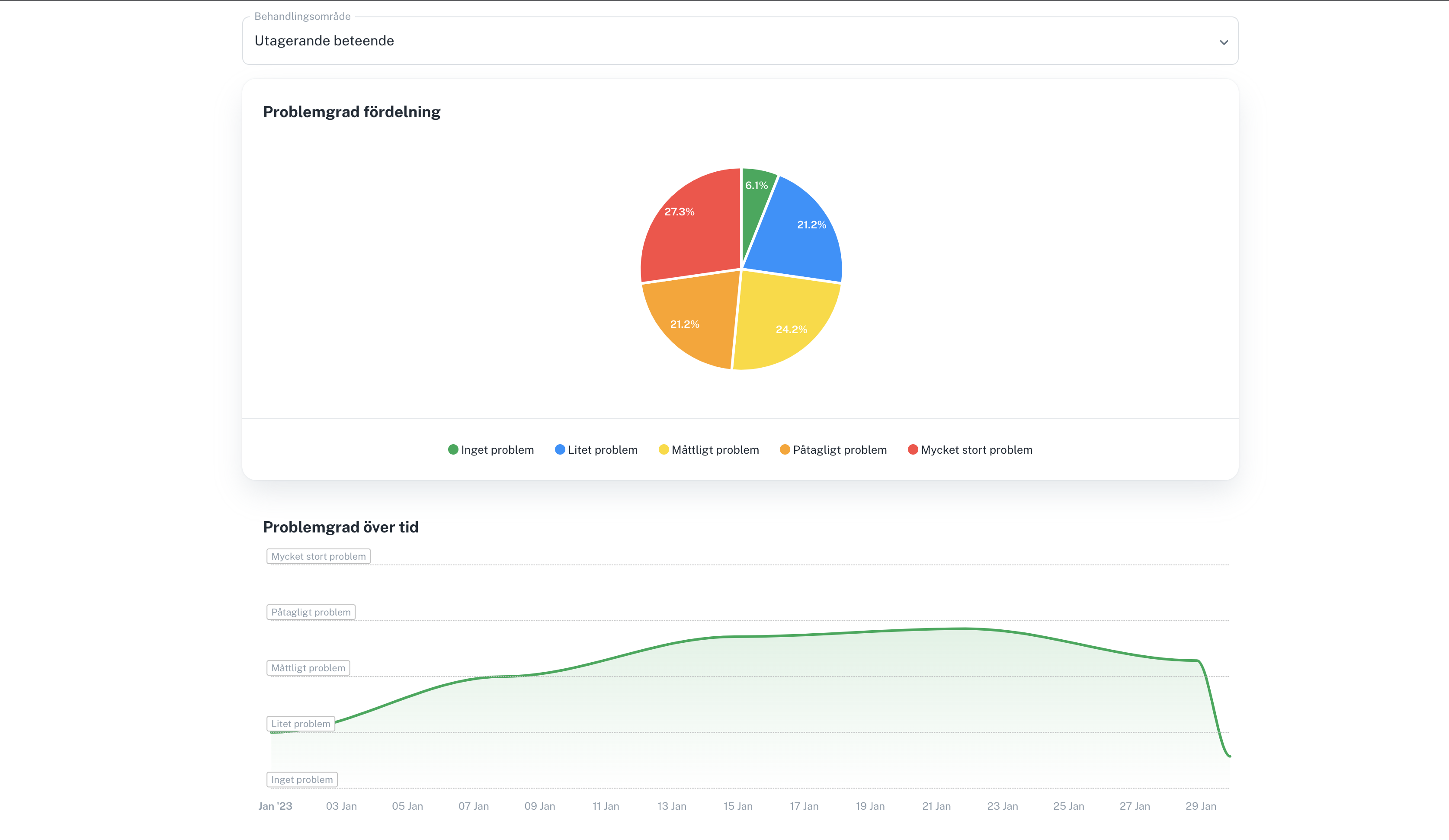Click the Problemgrad över tid heading

pos(341,527)
